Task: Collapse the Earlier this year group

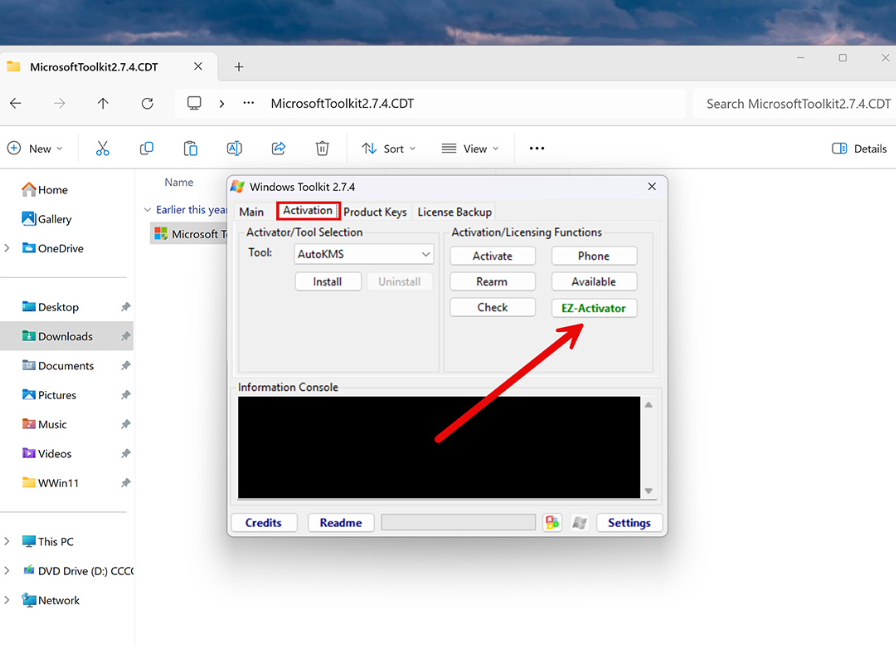Action: tap(148, 210)
